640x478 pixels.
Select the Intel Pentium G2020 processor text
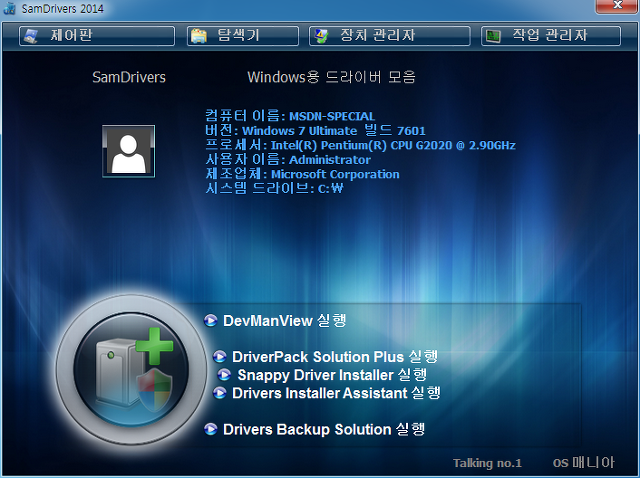pos(393,146)
